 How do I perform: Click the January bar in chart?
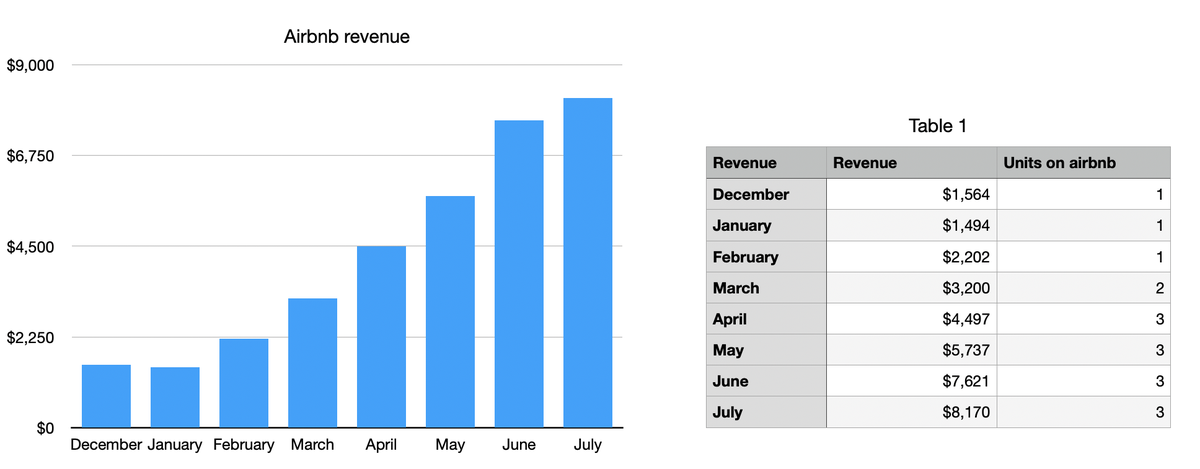(x=175, y=398)
